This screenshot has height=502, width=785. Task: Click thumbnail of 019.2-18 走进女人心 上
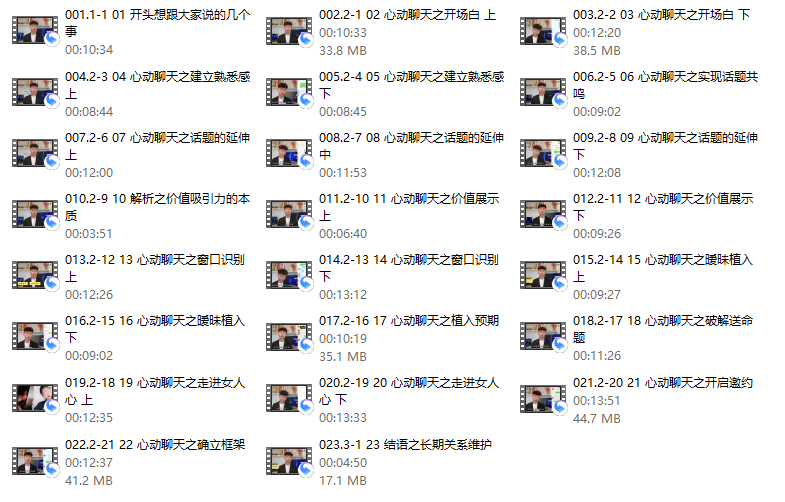click(35, 398)
